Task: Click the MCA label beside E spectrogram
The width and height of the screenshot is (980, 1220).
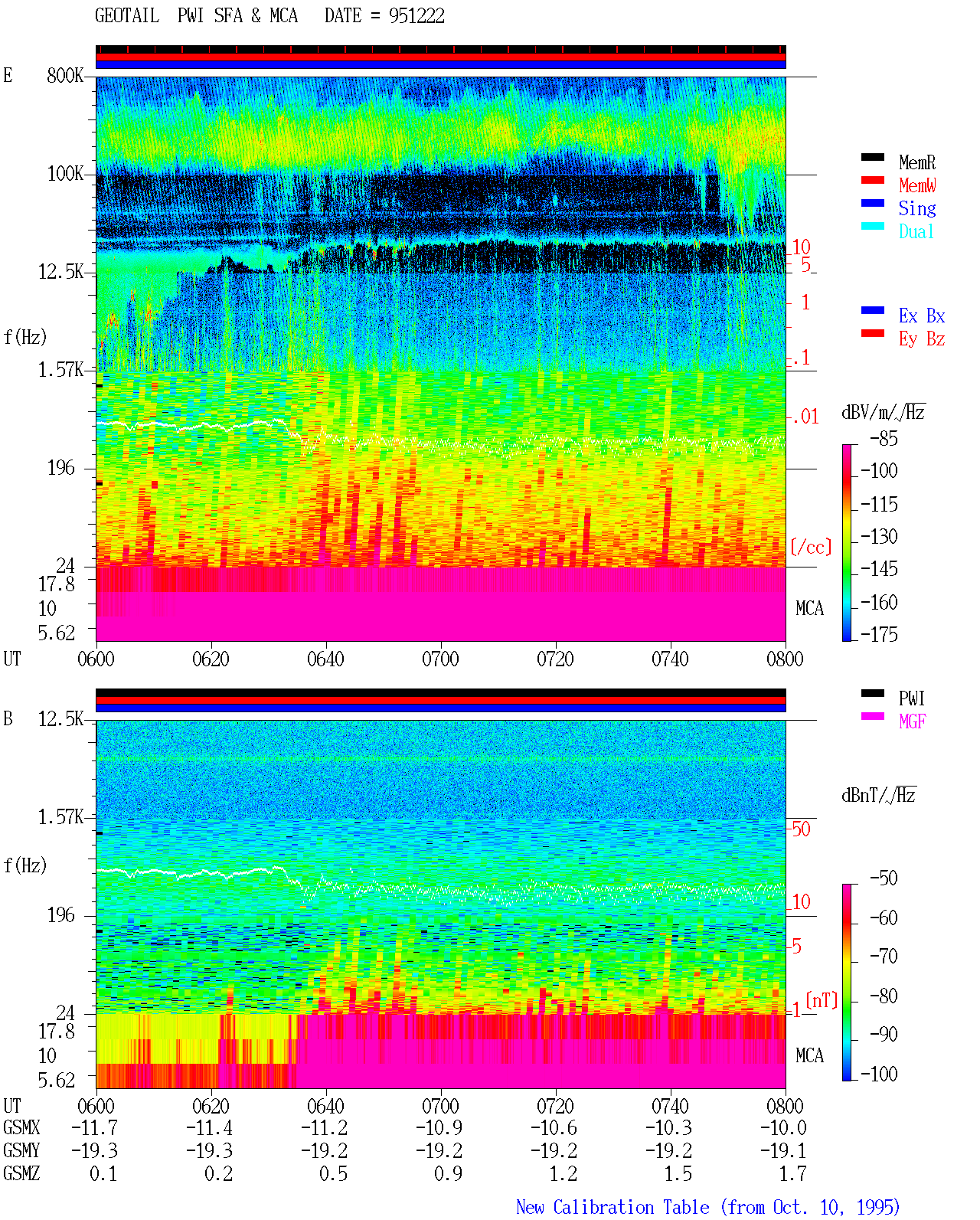Action: (x=809, y=608)
